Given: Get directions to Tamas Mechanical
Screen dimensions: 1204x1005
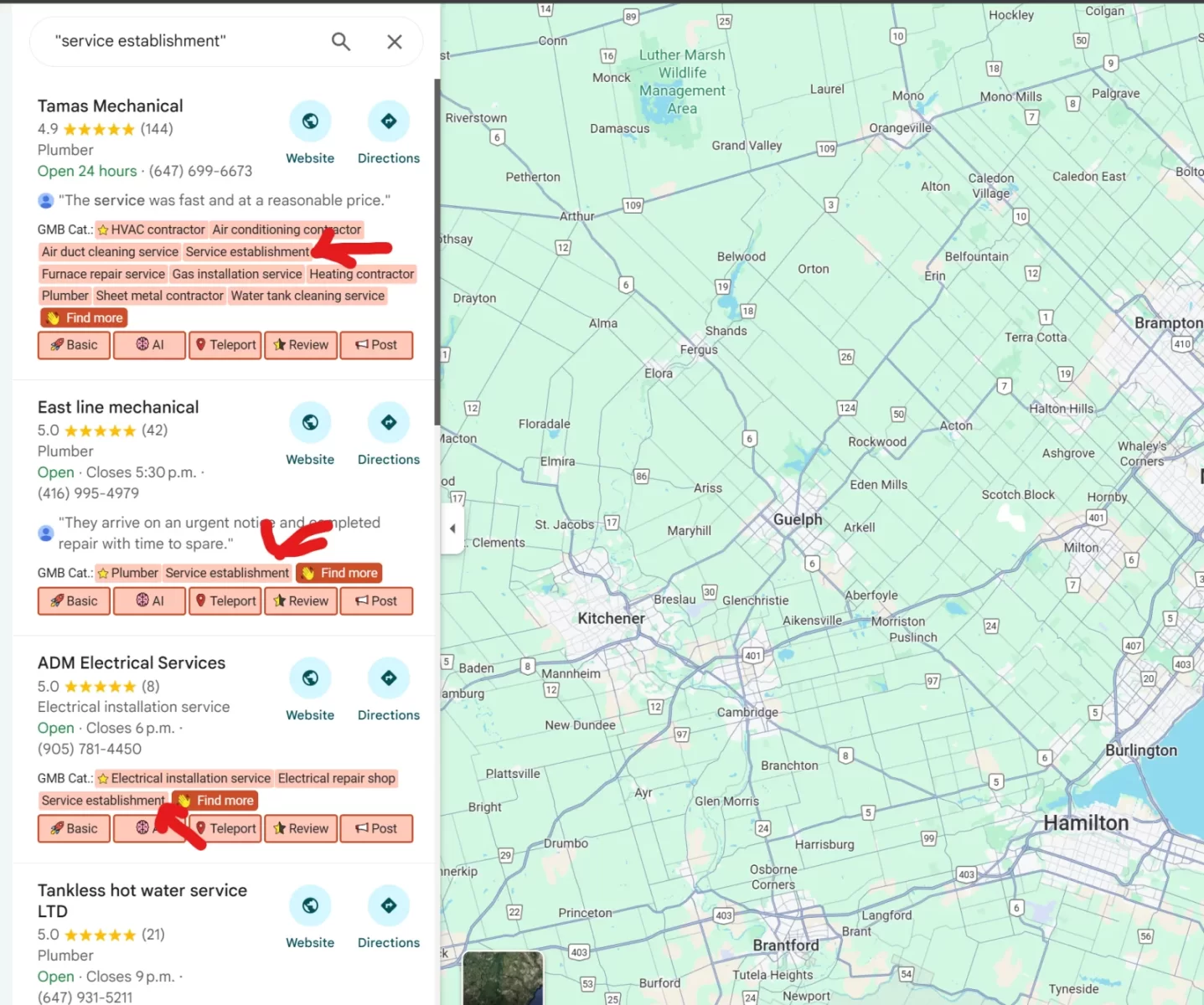Looking at the screenshot, I should pyautogui.click(x=389, y=121).
